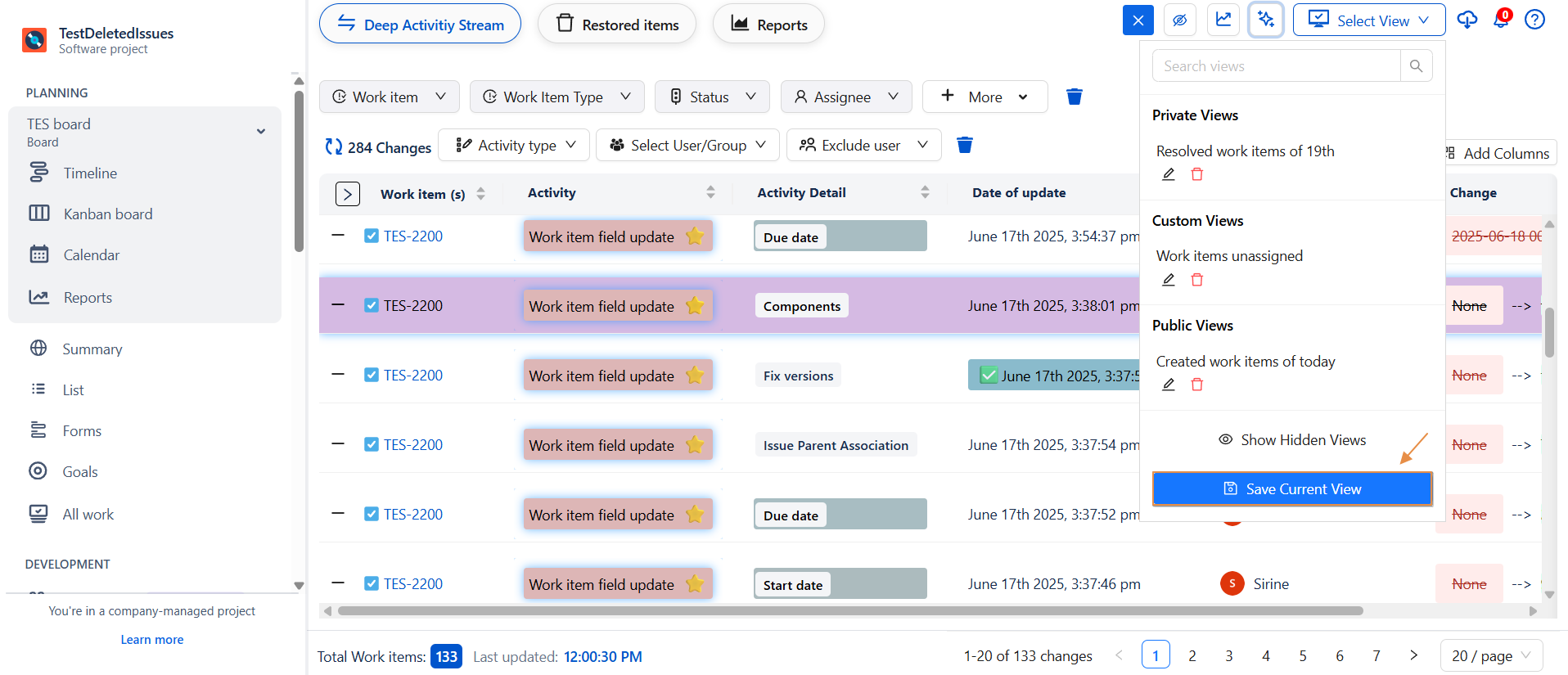Edit the 'Work items unassigned' view
The image size is (1568, 675).
point(1169,280)
